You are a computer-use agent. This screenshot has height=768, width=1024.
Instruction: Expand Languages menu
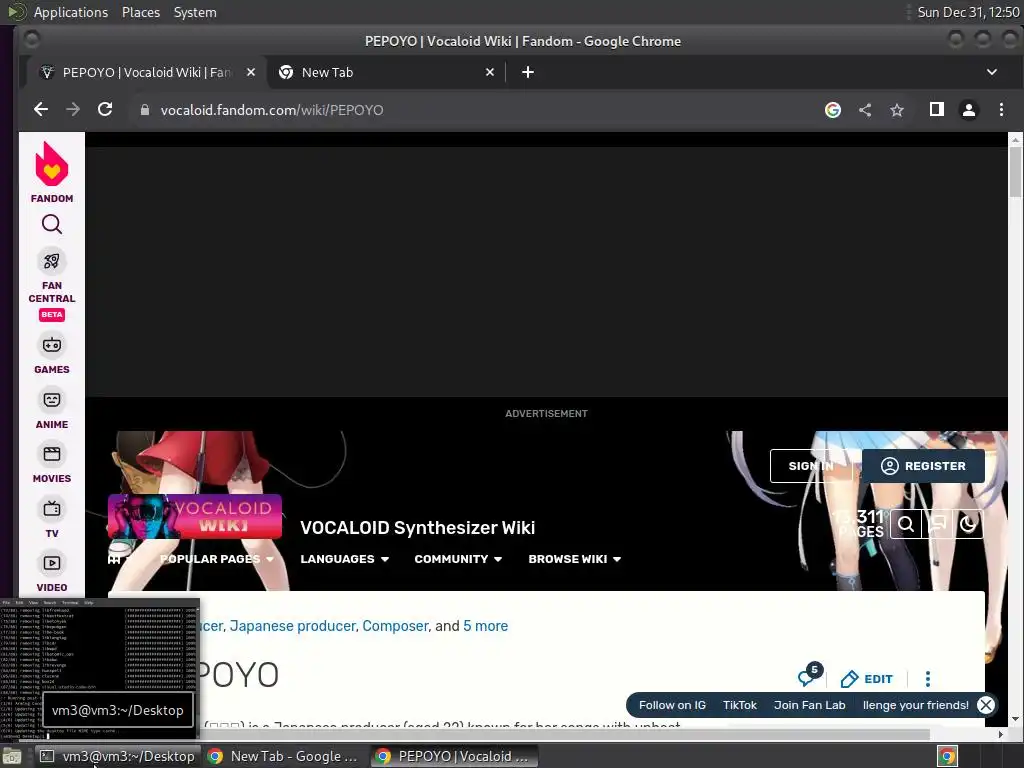(344, 559)
